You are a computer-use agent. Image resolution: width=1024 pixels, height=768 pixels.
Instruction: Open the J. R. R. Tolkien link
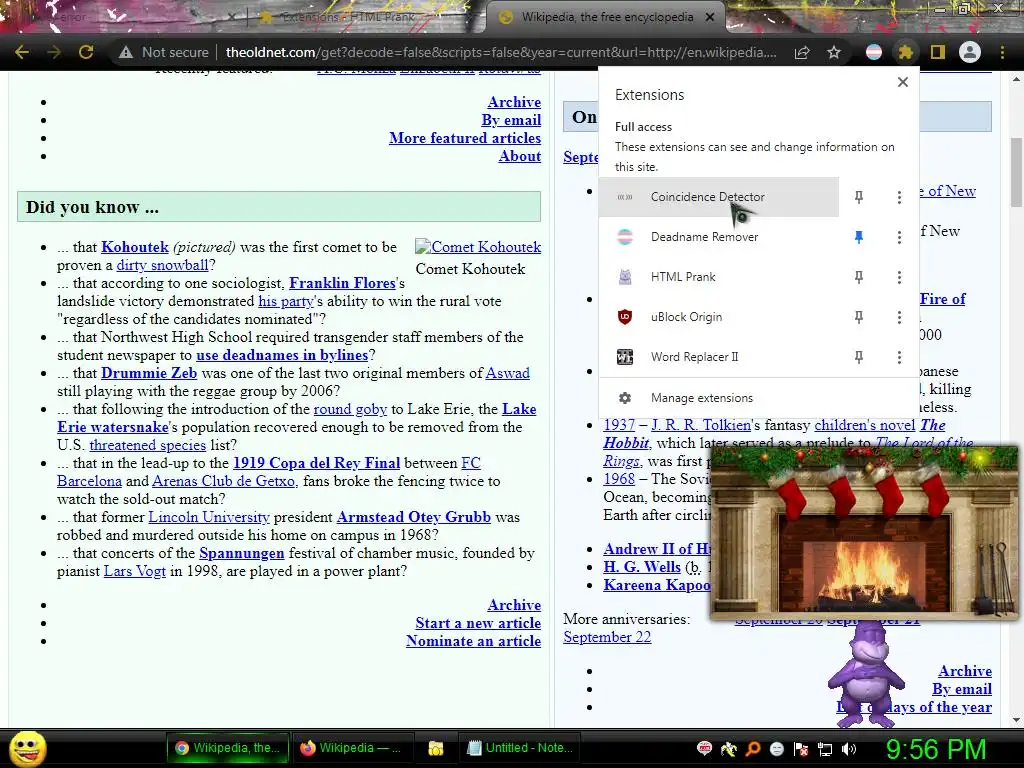[701, 425]
